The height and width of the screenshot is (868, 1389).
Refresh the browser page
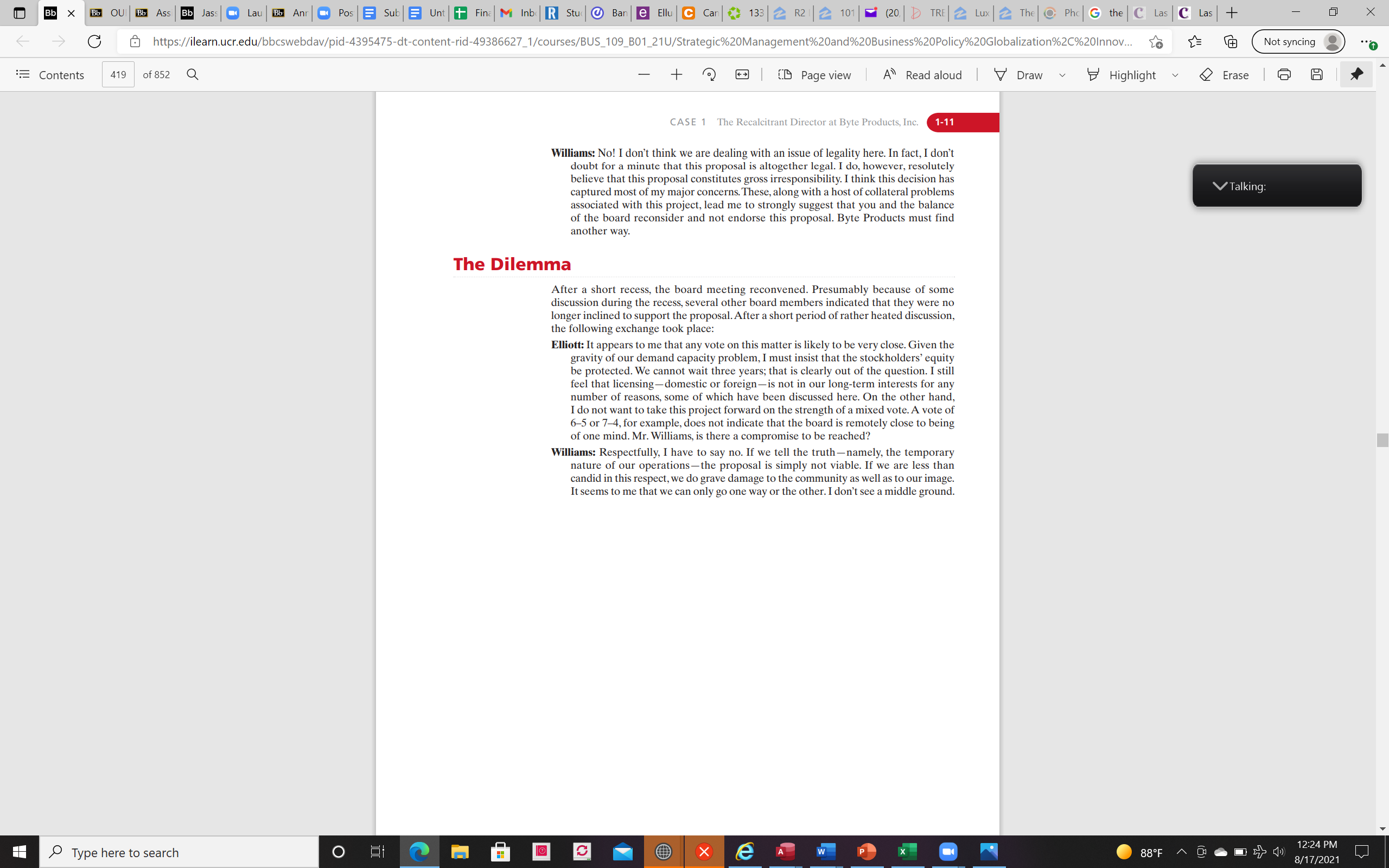click(94, 41)
